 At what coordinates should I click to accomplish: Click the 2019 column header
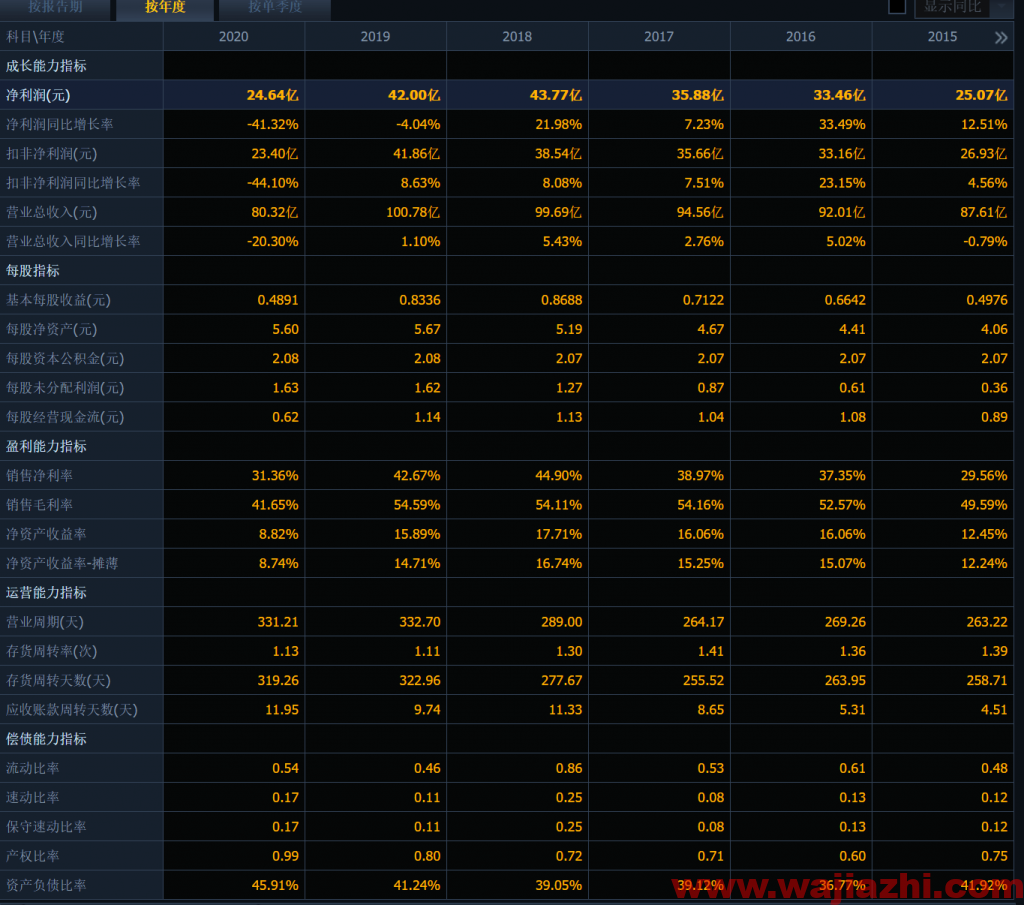point(376,37)
